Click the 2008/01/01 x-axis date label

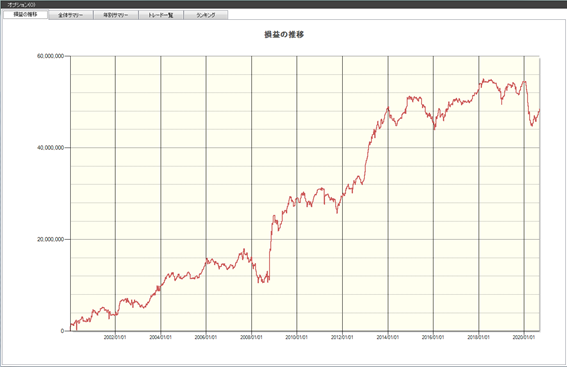click(251, 337)
